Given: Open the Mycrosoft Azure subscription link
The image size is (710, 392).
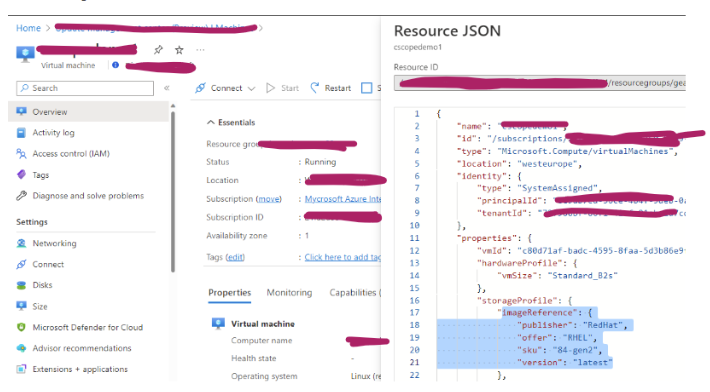Looking at the screenshot, I should pyautogui.click(x=343, y=199).
